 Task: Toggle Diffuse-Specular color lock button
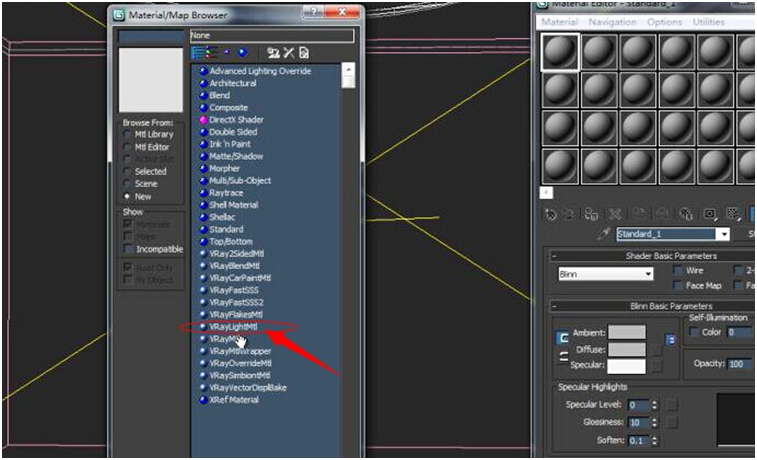point(563,357)
